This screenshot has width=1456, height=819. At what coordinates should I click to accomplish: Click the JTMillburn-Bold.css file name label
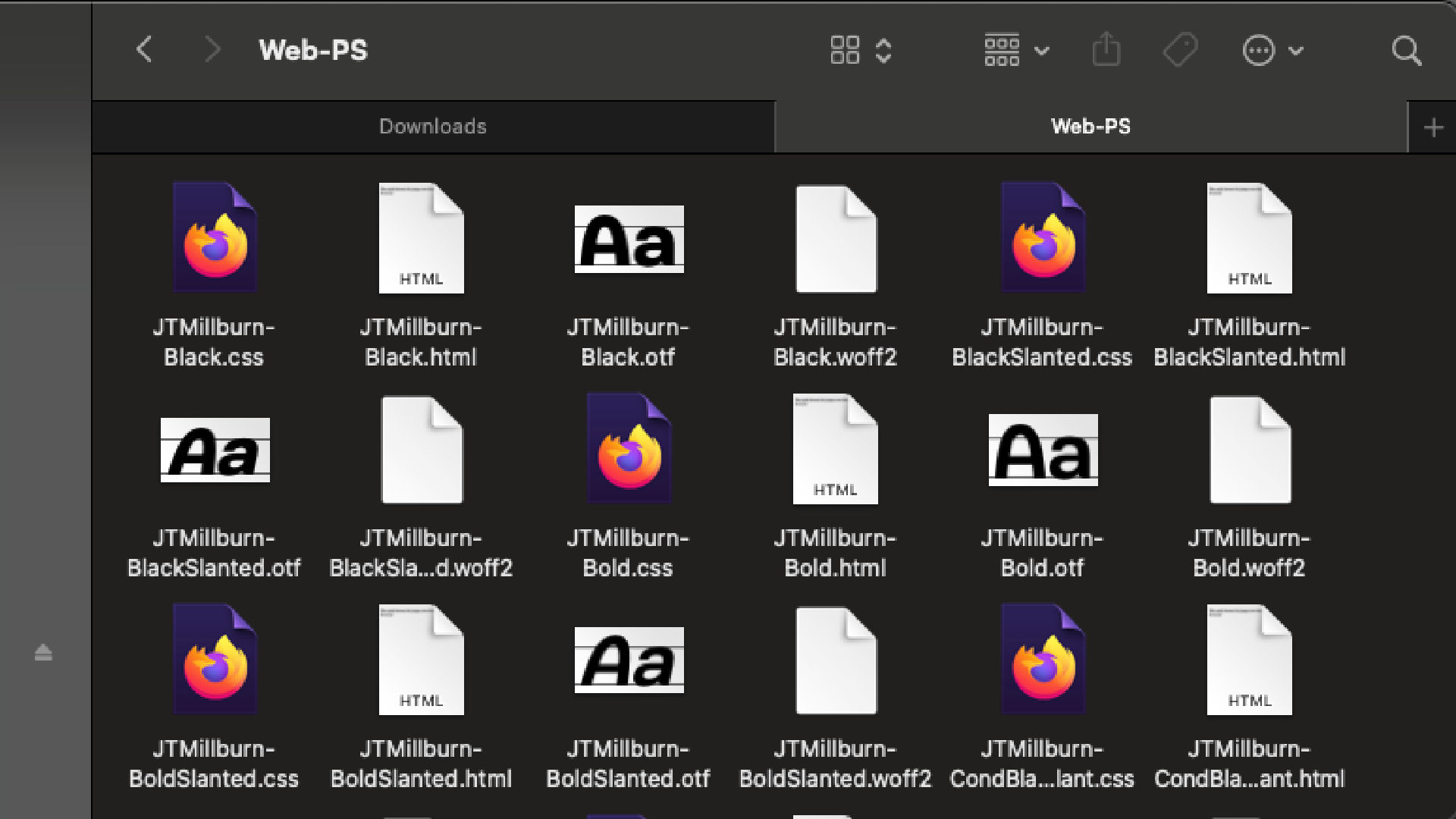tap(628, 553)
